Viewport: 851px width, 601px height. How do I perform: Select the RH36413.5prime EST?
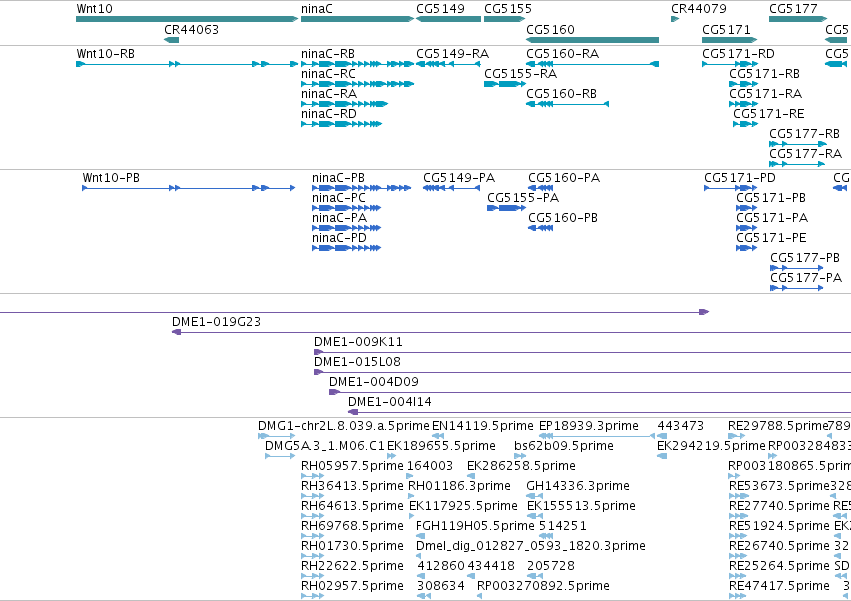coord(313,496)
